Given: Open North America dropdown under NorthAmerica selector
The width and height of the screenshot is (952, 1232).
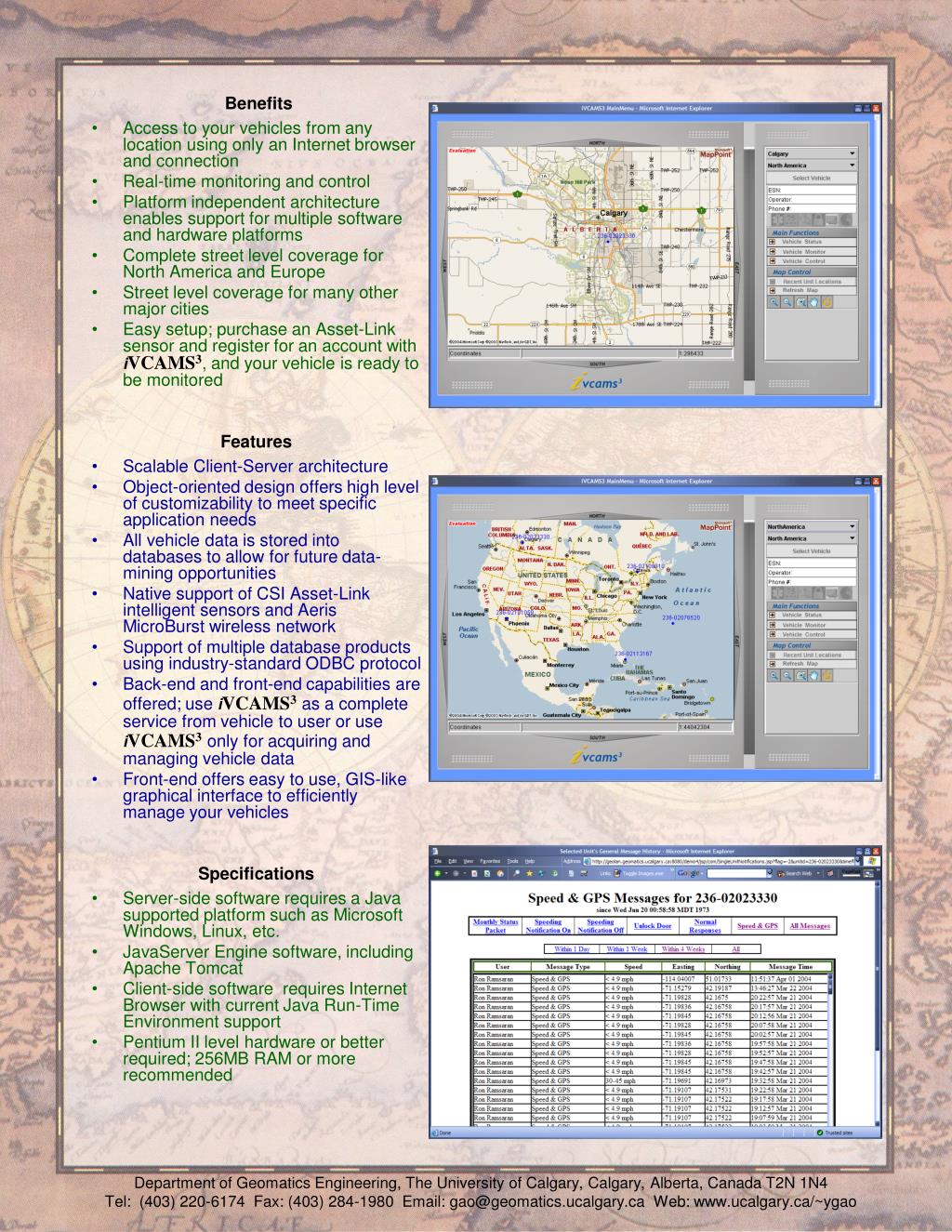Looking at the screenshot, I should 812,538.
